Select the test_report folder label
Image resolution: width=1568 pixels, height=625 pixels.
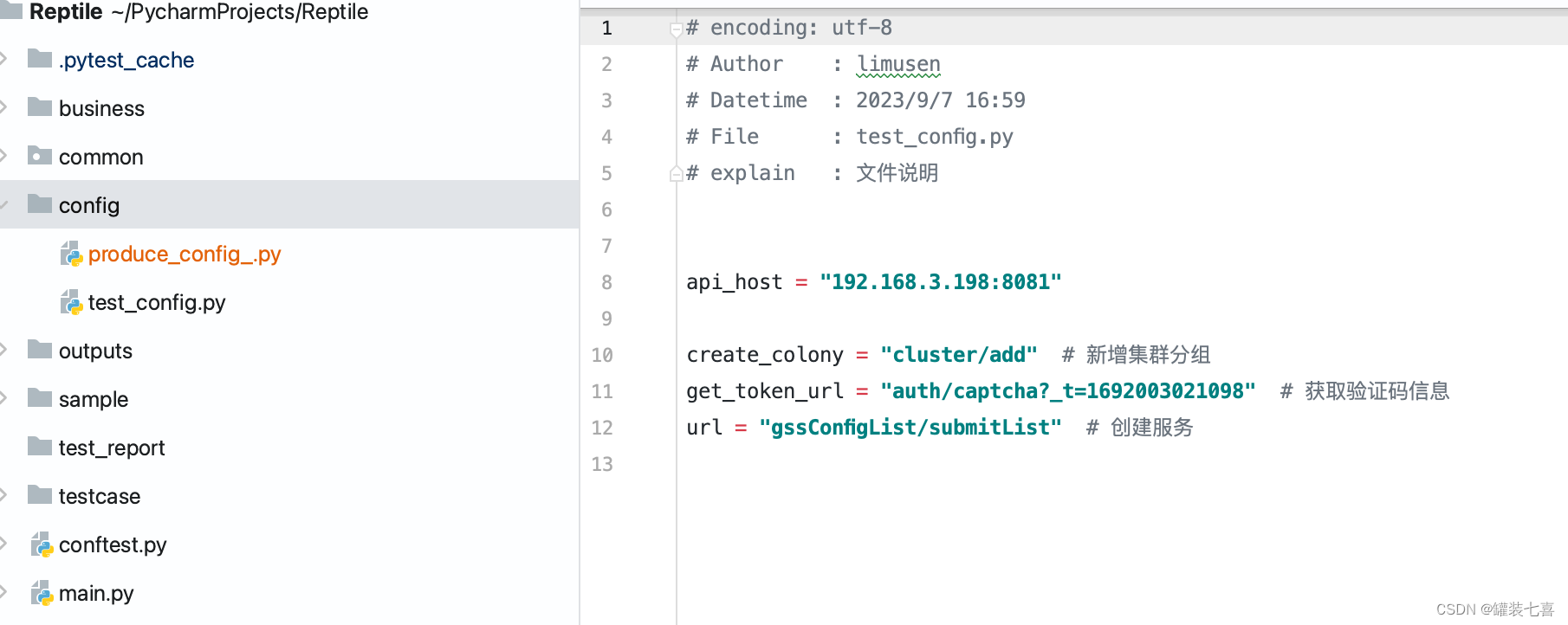click(x=112, y=448)
